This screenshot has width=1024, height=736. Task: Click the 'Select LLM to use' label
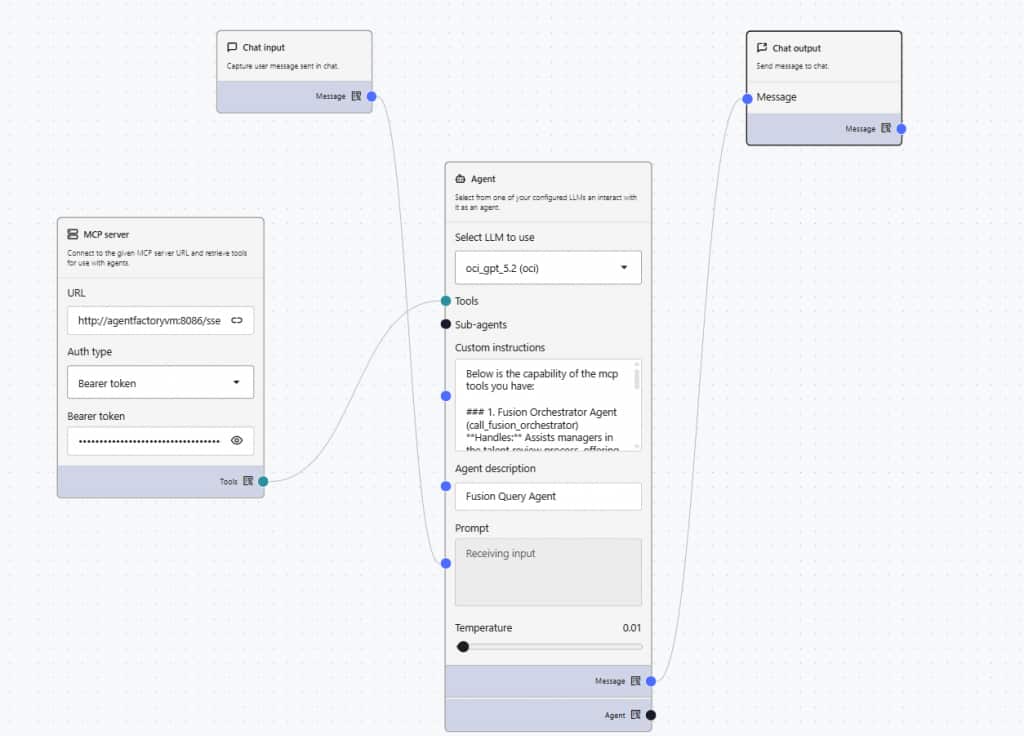click(494, 237)
